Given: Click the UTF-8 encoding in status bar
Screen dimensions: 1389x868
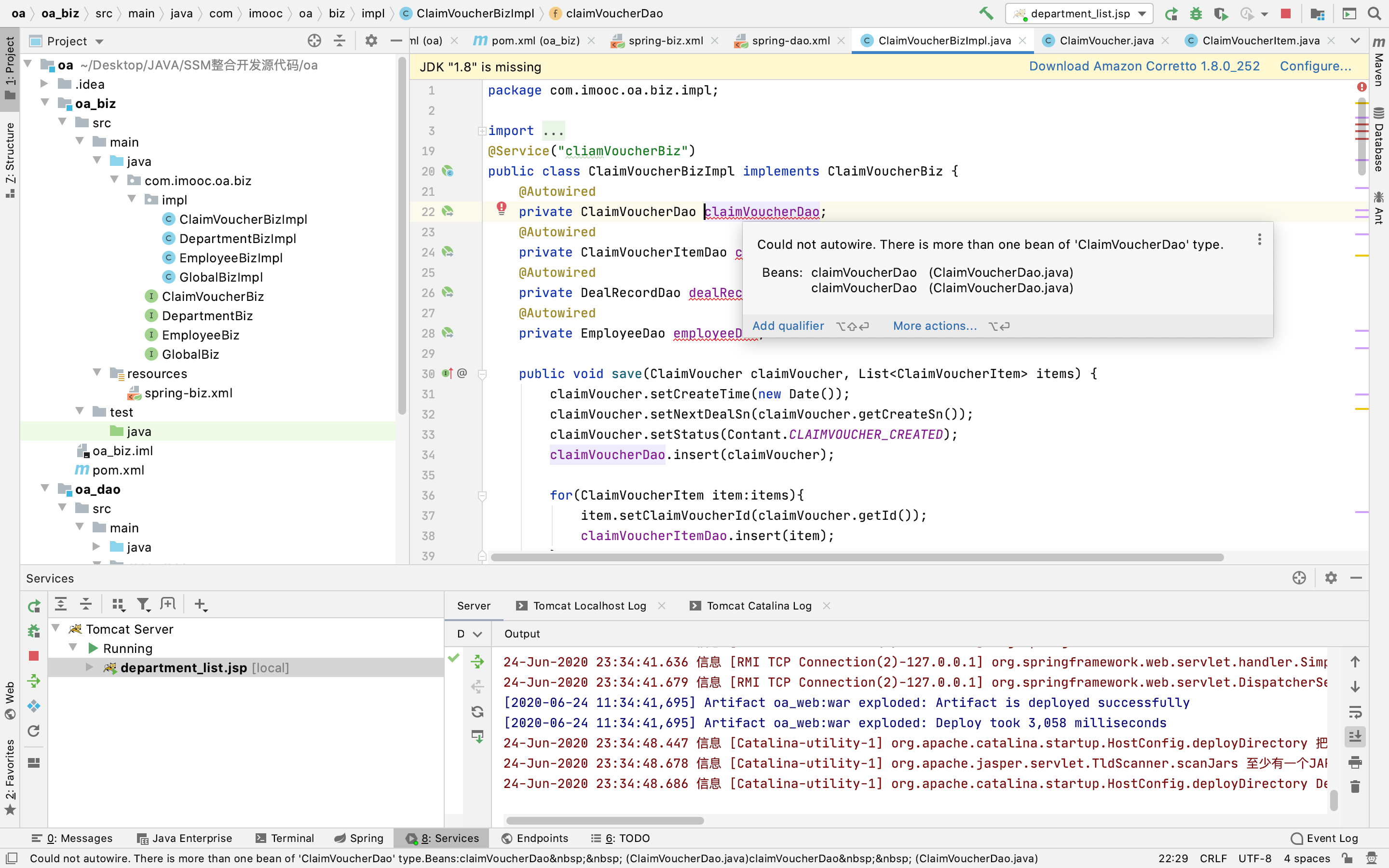Looking at the screenshot, I should (1255, 858).
